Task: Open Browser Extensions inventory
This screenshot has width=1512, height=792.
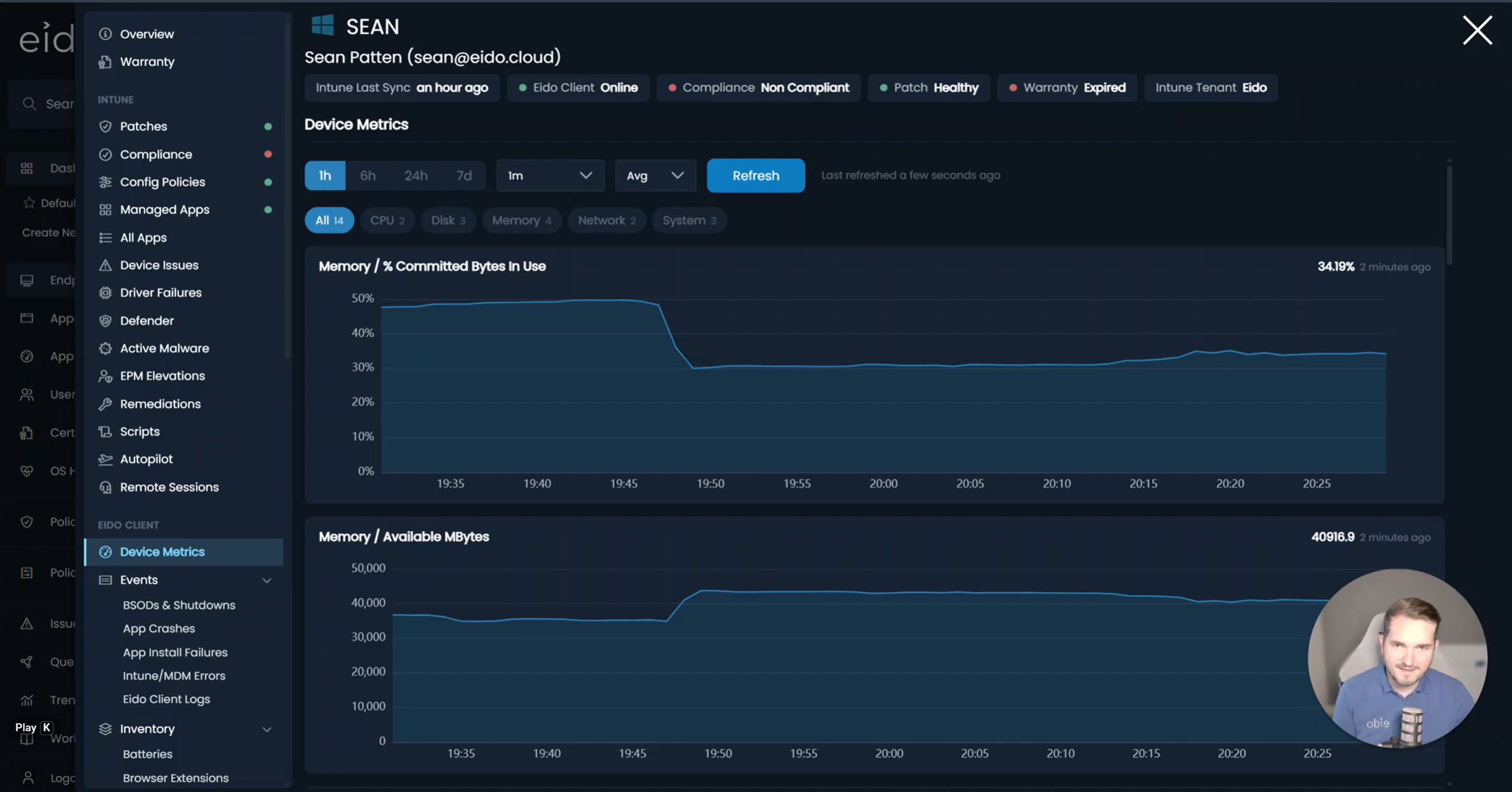Action: (176, 778)
